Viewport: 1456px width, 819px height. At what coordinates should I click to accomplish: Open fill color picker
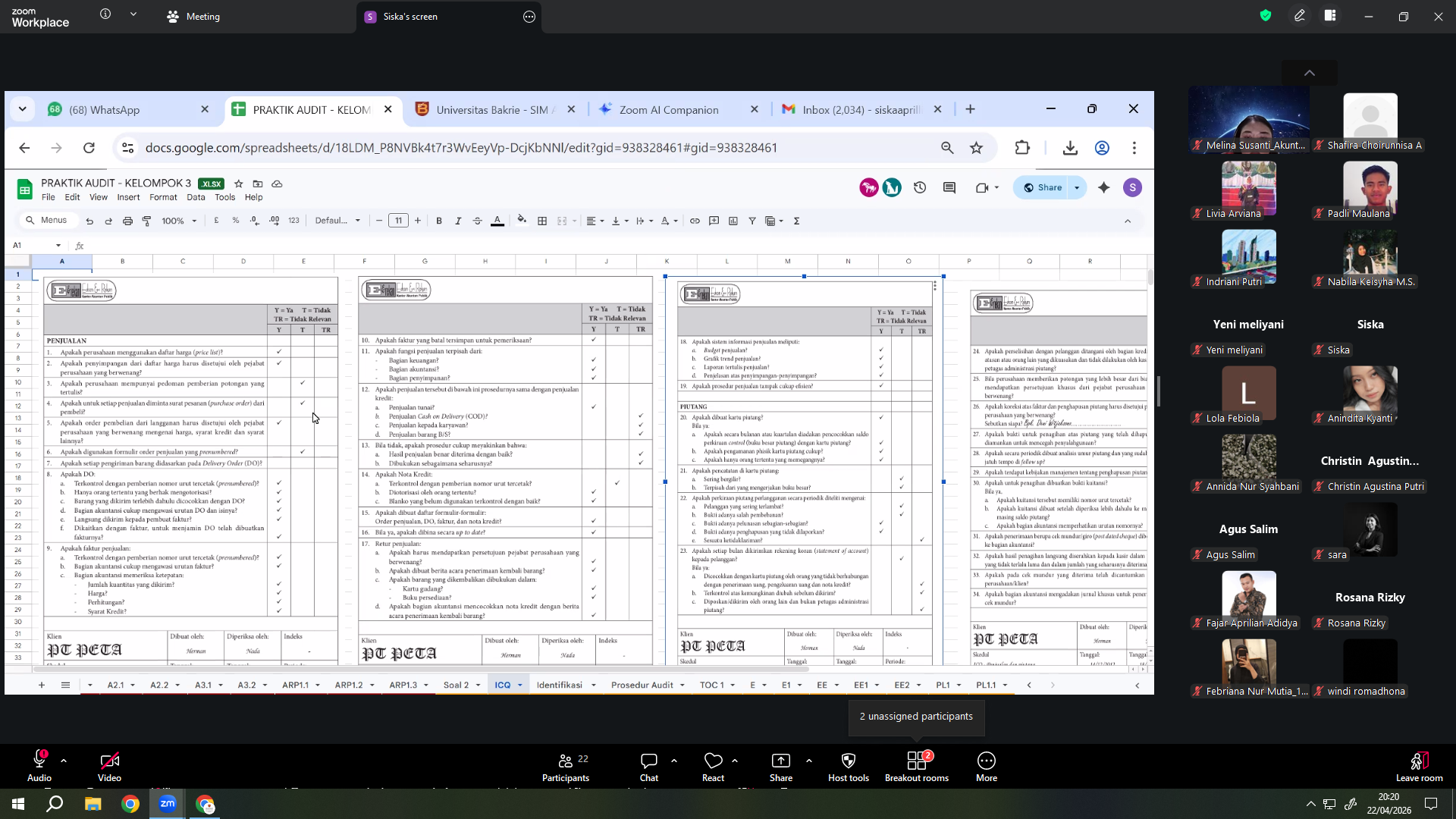[x=522, y=221]
